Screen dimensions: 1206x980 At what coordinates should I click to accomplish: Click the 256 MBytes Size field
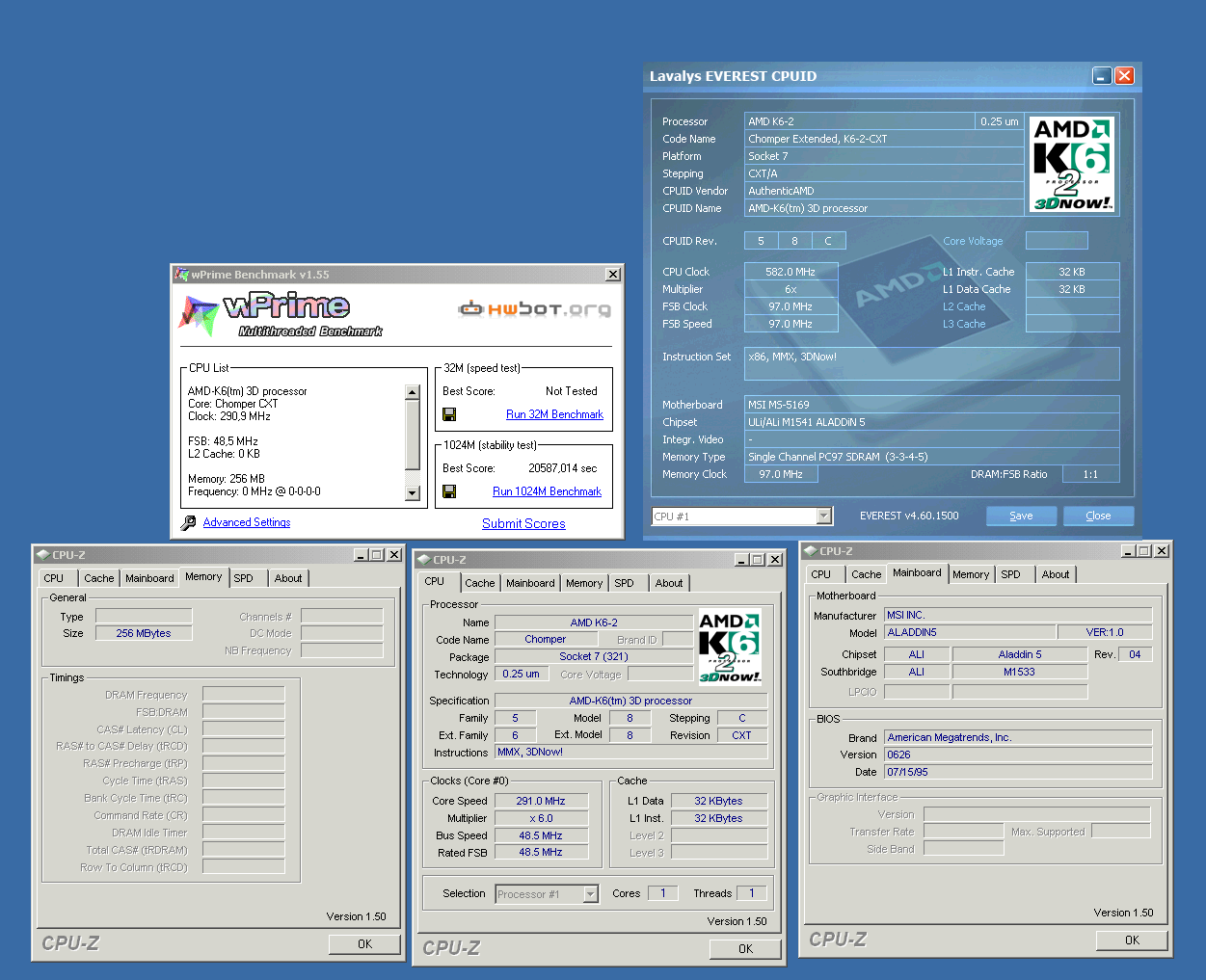click(144, 633)
